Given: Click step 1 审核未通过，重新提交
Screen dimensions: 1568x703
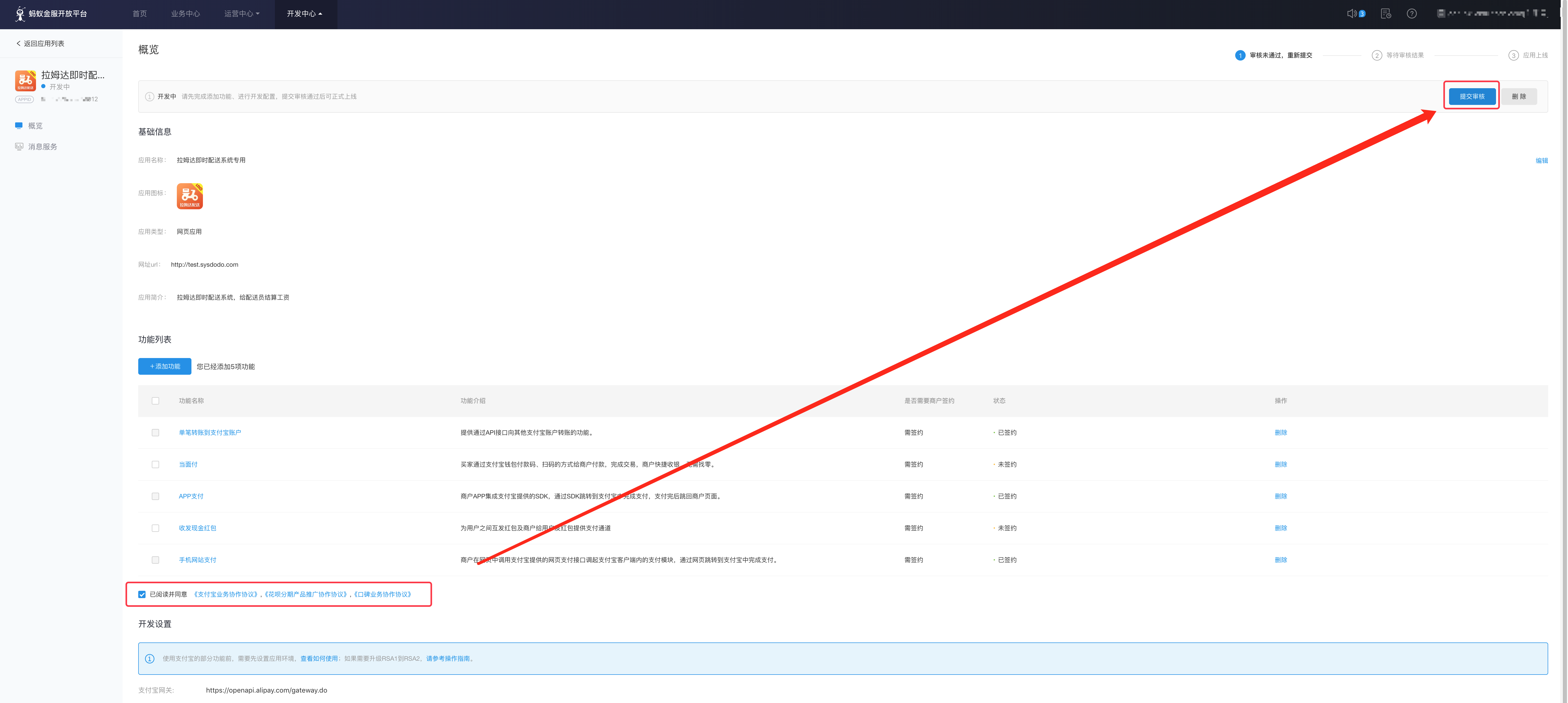Looking at the screenshot, I should (1274, 55).
